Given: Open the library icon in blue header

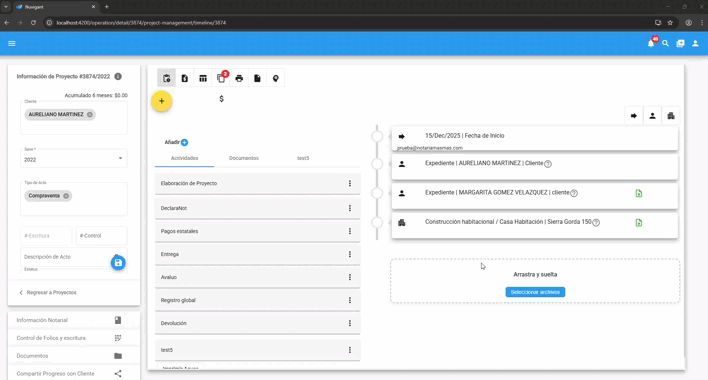Looking at the screenshot, I should tap(680, 43).
